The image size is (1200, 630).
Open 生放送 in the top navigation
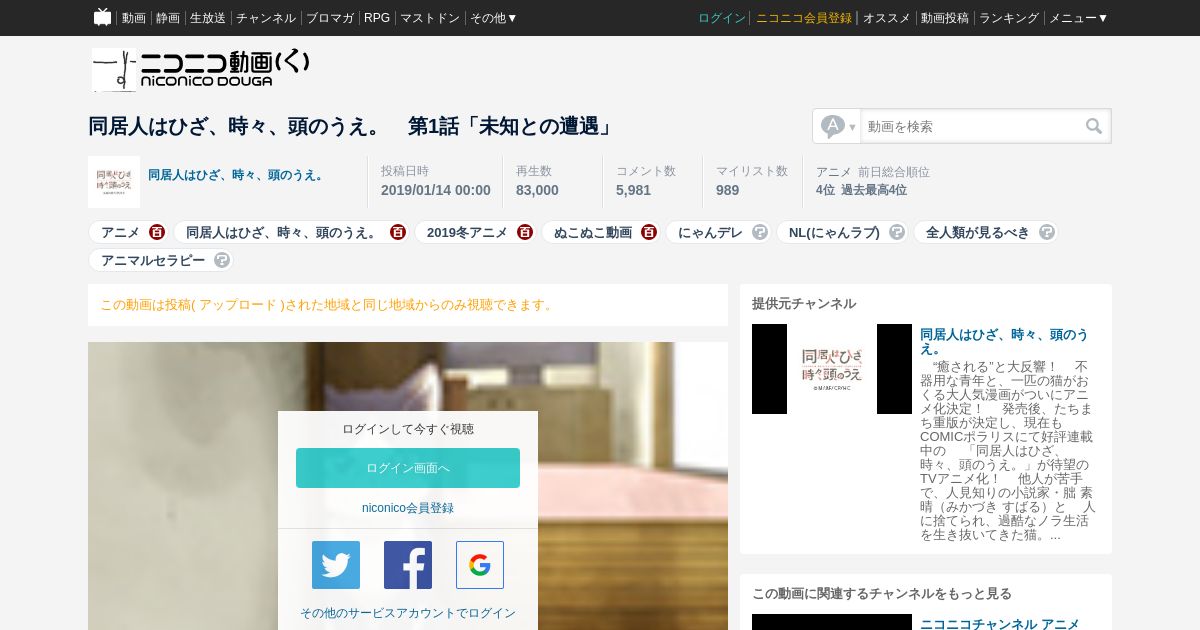click(208, 18)
